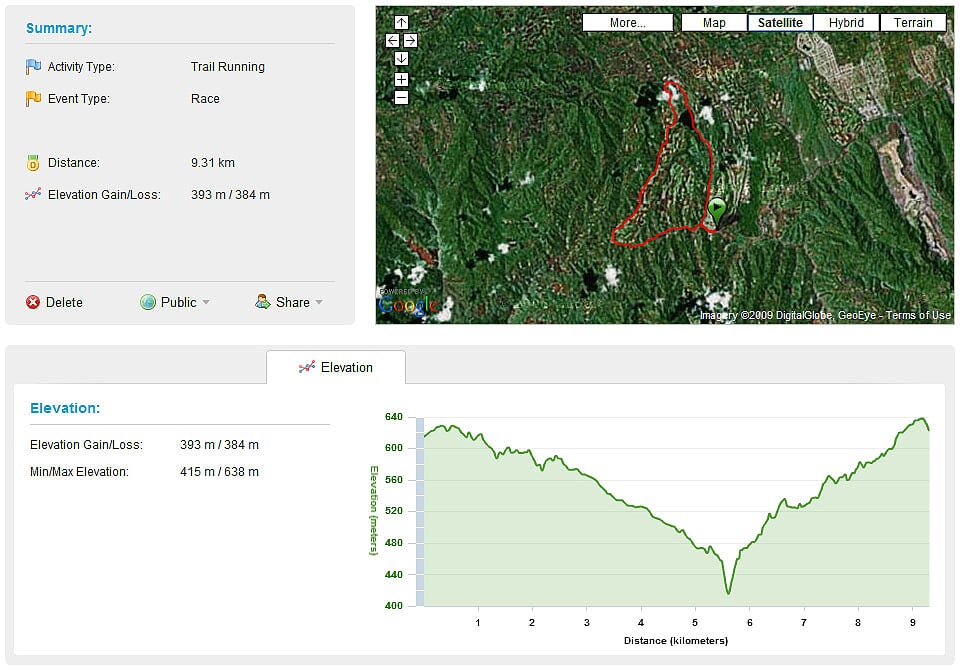This screenshot has height=670, width=960.
Task: Pan the map left with the arrow
Action: pyautogui.click(x=392, y=41)
